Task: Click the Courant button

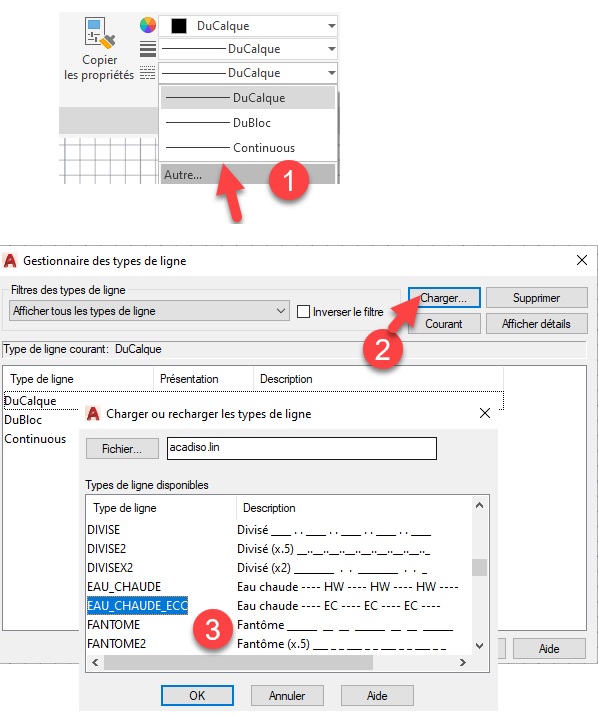Action: (x=444, y=324)
